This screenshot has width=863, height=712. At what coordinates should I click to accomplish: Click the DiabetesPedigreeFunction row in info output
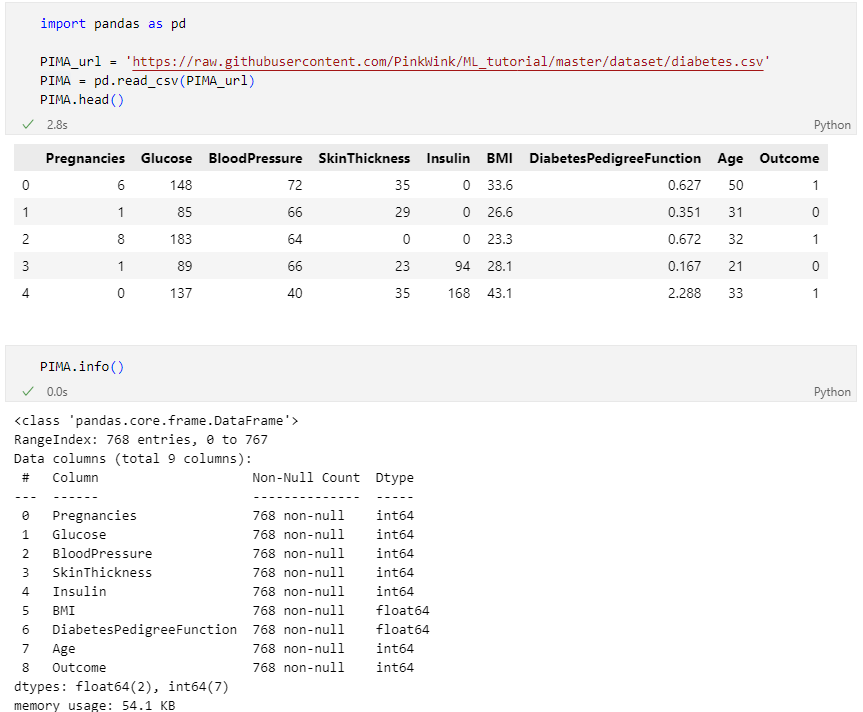coord(226,629)
